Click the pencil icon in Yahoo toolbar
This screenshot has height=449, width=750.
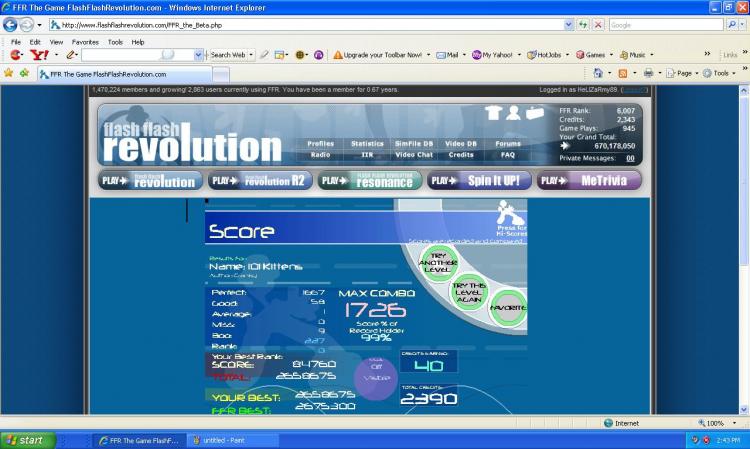pyautogui.click(x=71, y=55)
